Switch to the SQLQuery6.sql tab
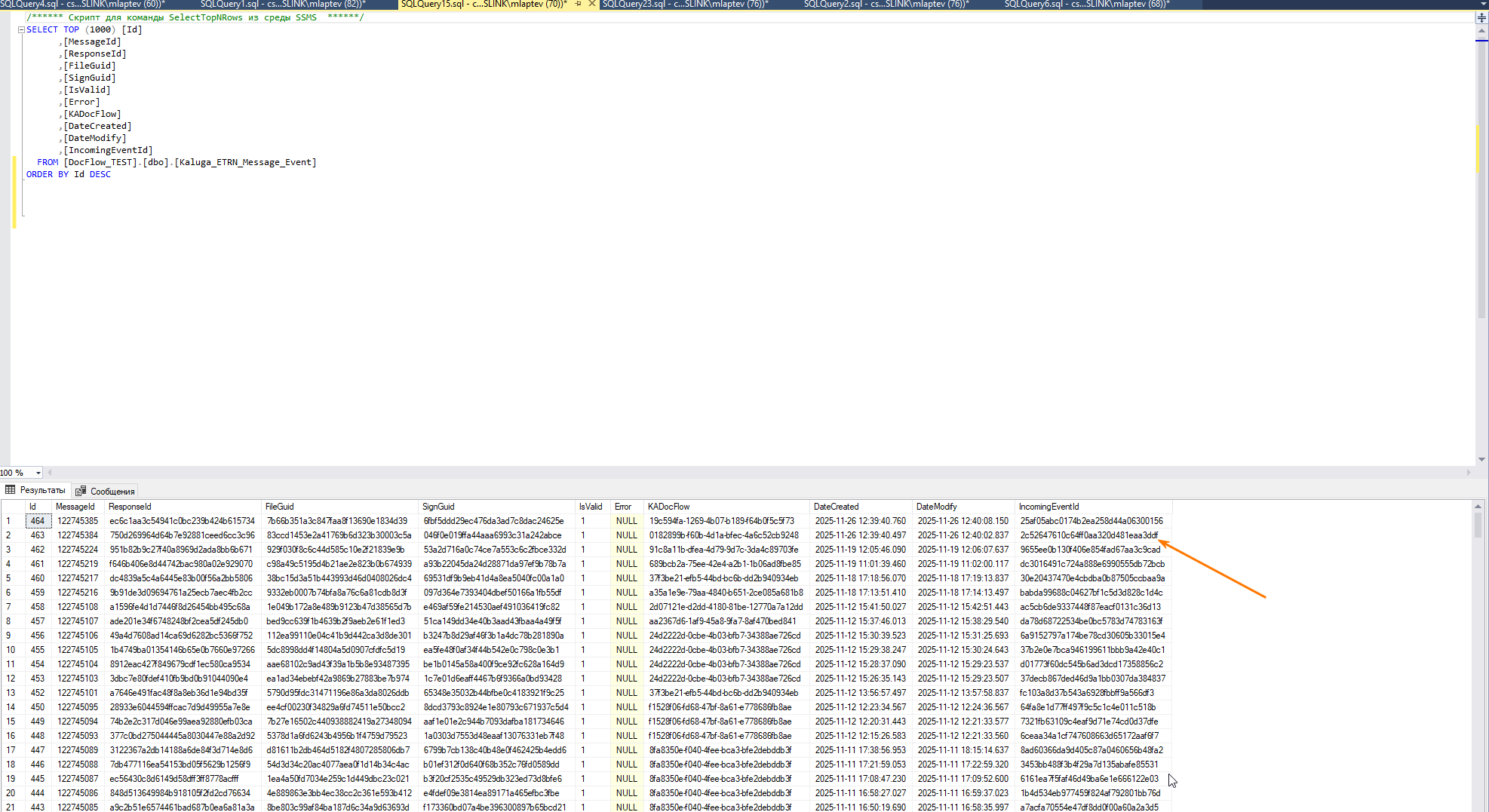The height and width of the screenshot is (812, 1489). pyautogui.click(x=1087, y=4)
